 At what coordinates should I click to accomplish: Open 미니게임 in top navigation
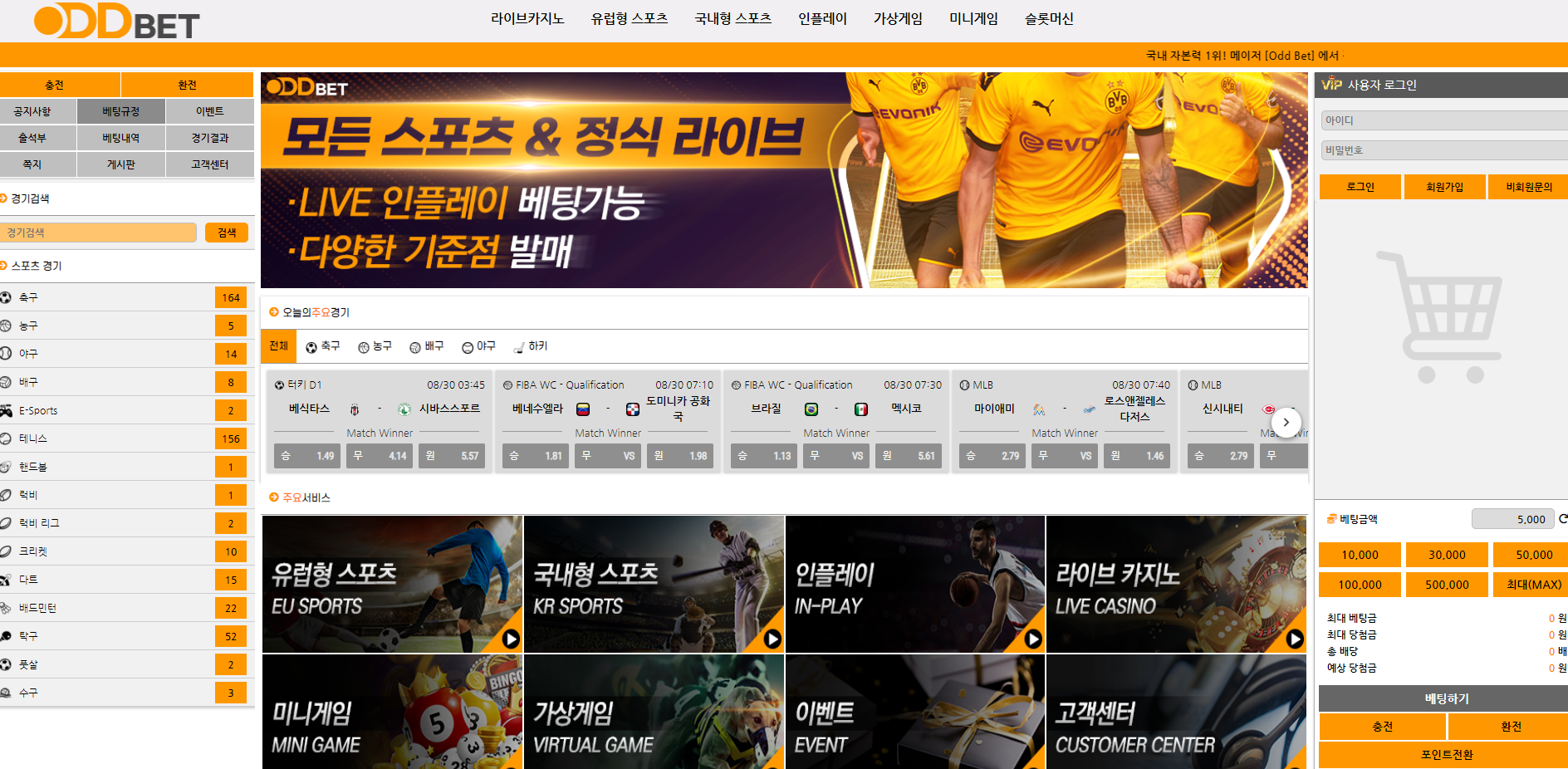coord(973,19)
